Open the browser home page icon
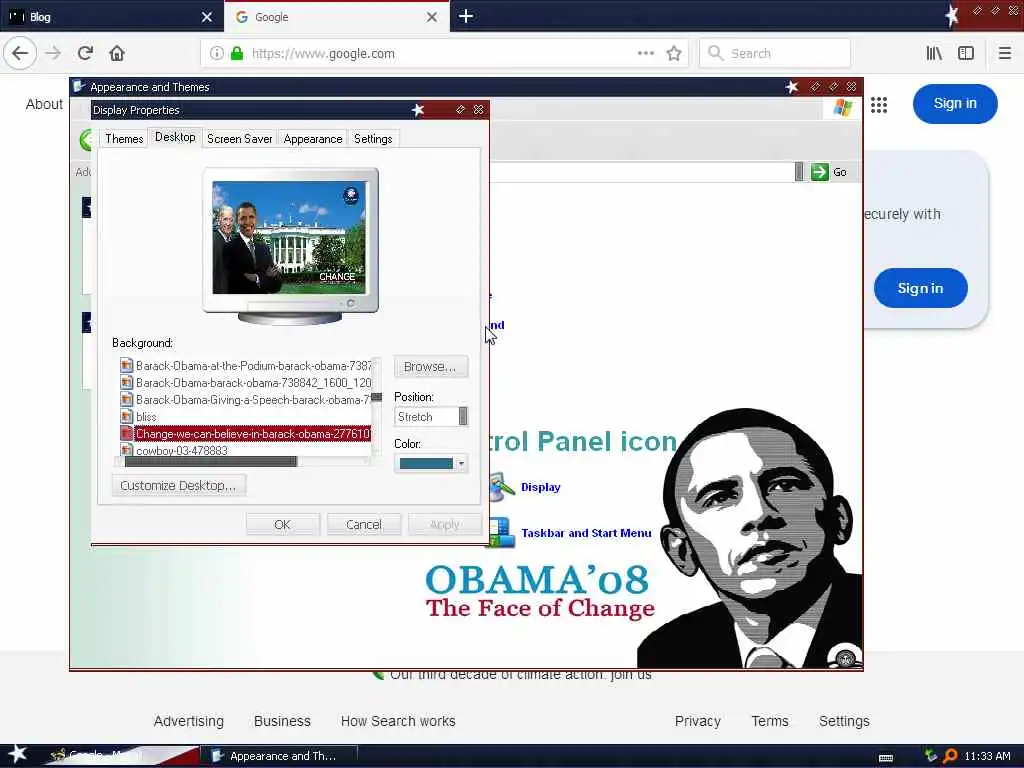 (x=117, y=54)
